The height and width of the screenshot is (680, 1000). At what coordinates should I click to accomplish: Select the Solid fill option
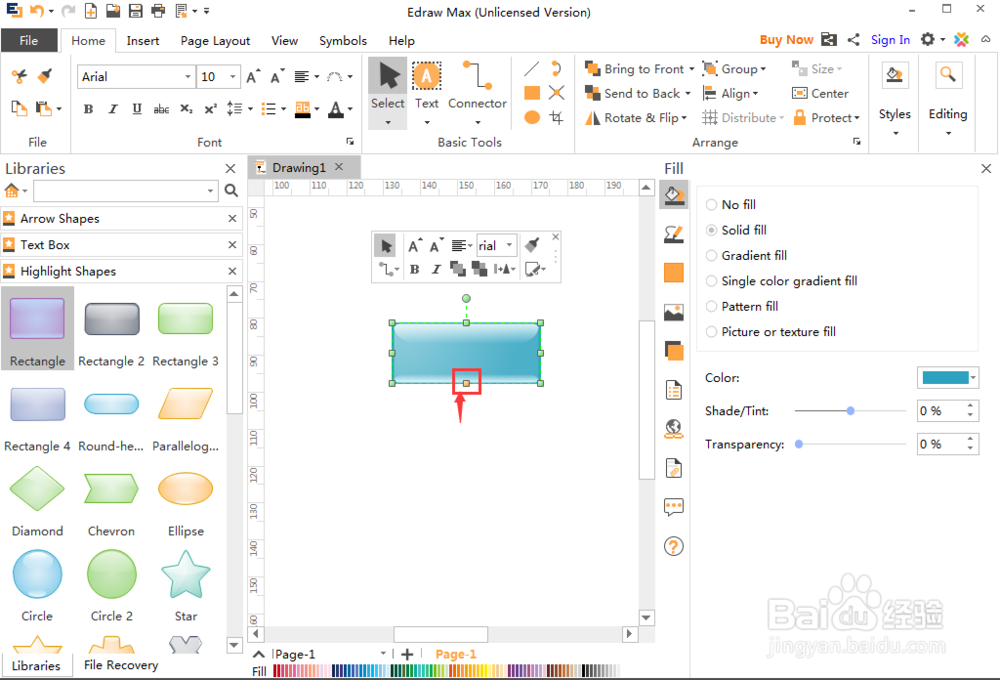click(737, 230)
